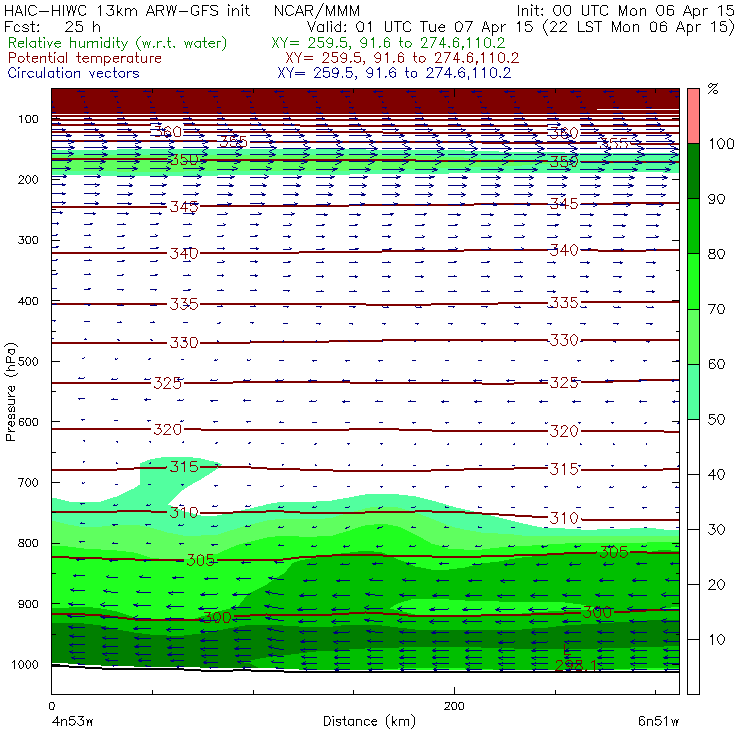Click the green 'Relative humidity (w.r.t. water)' legend label
This screenshot has width=740, height=740.
[x=118, y=43]
